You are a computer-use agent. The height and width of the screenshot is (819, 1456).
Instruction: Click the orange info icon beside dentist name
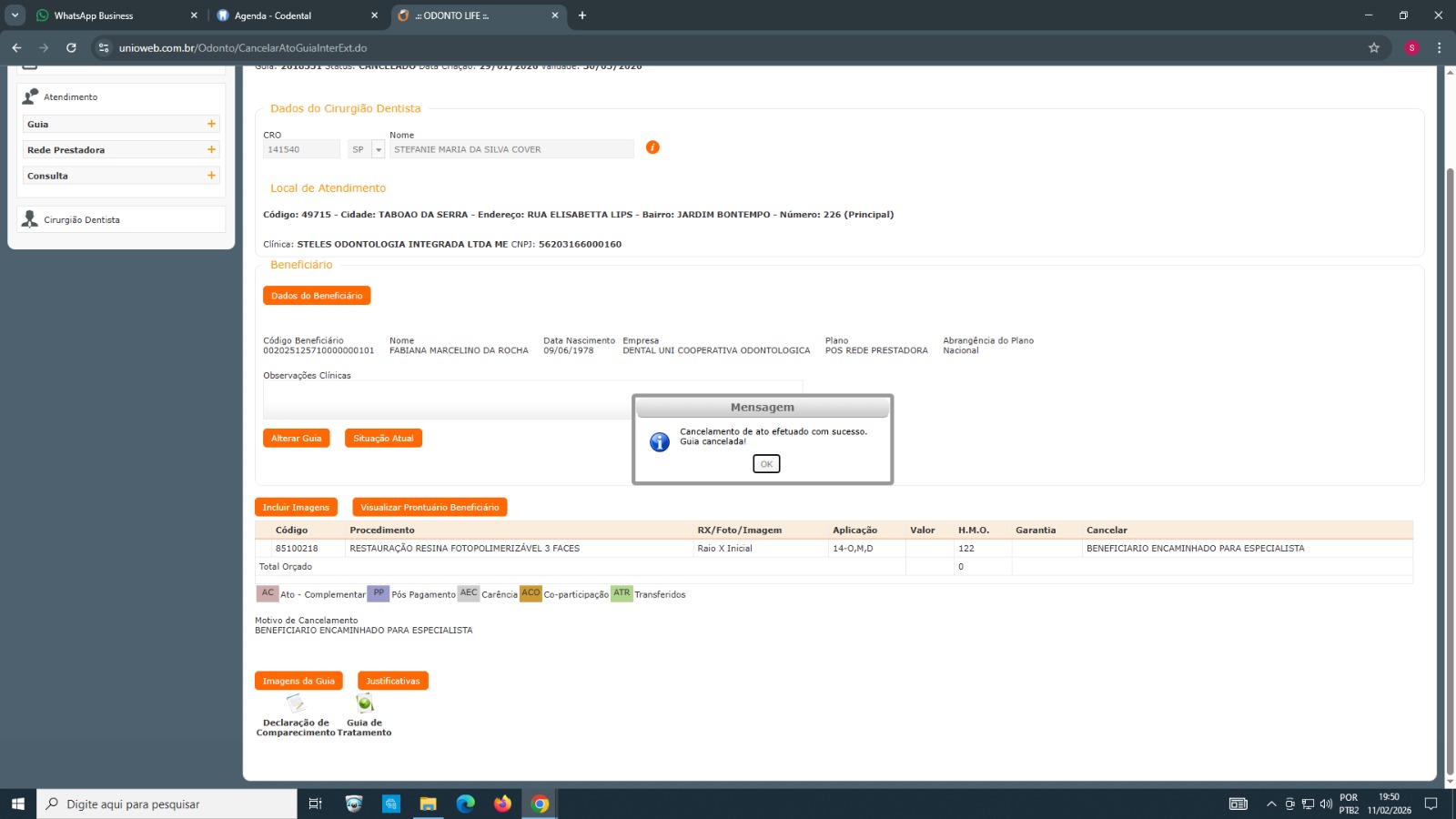pos(652,147)
